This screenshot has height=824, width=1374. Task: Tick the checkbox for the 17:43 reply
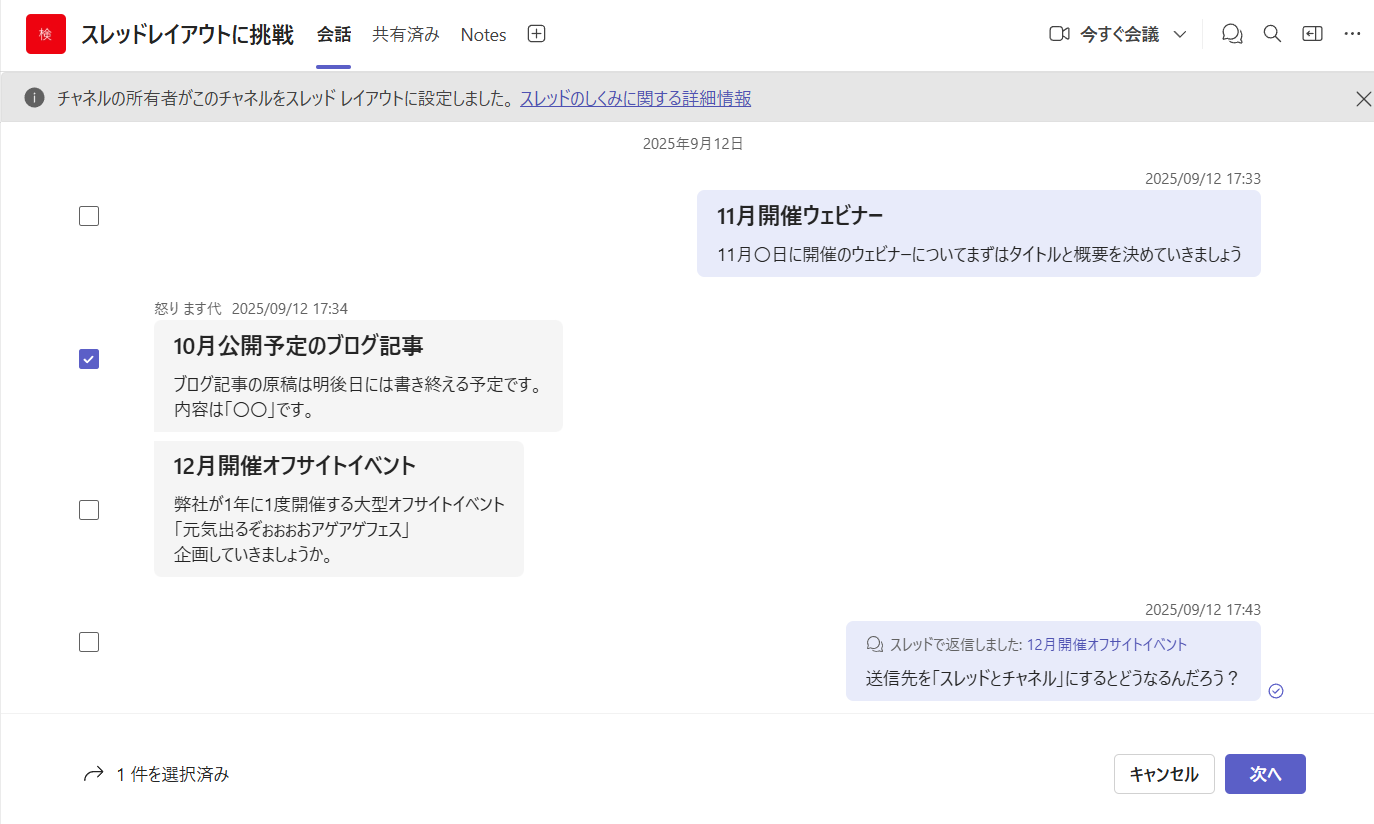(x=89, y=642)
